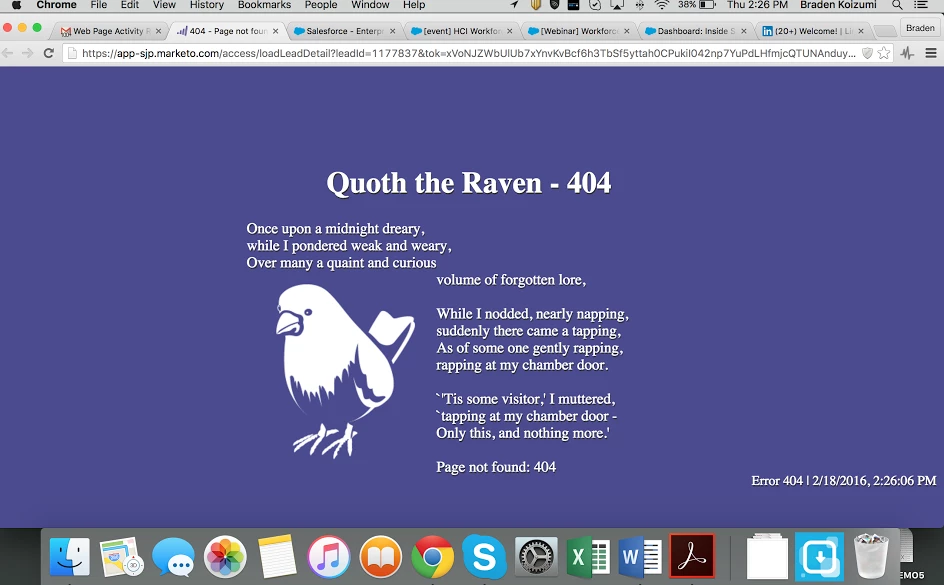Viewport: 944px width, 585px height.
Task: Open the AirPlay display menu
Action: point(617,5)
